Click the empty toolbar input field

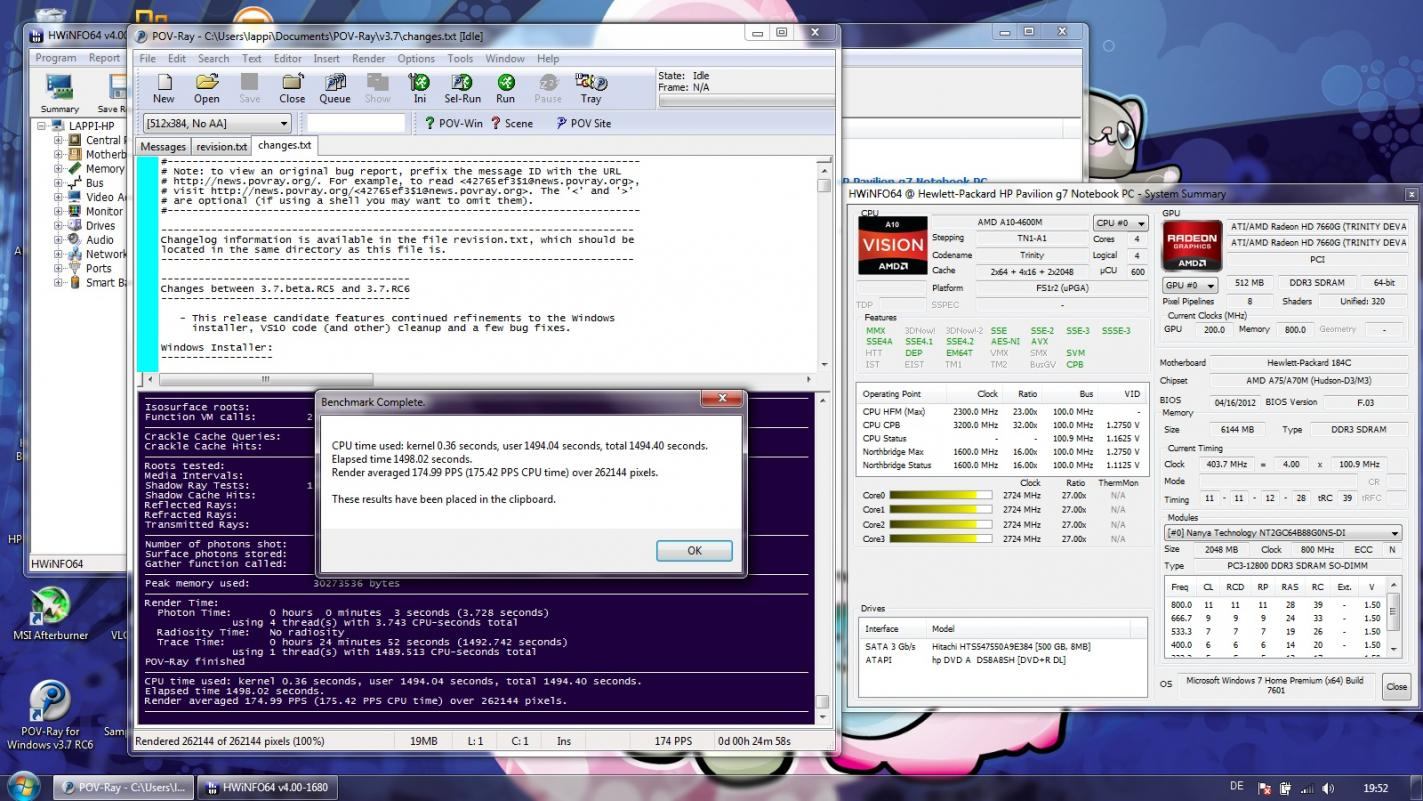pos(356,123)
